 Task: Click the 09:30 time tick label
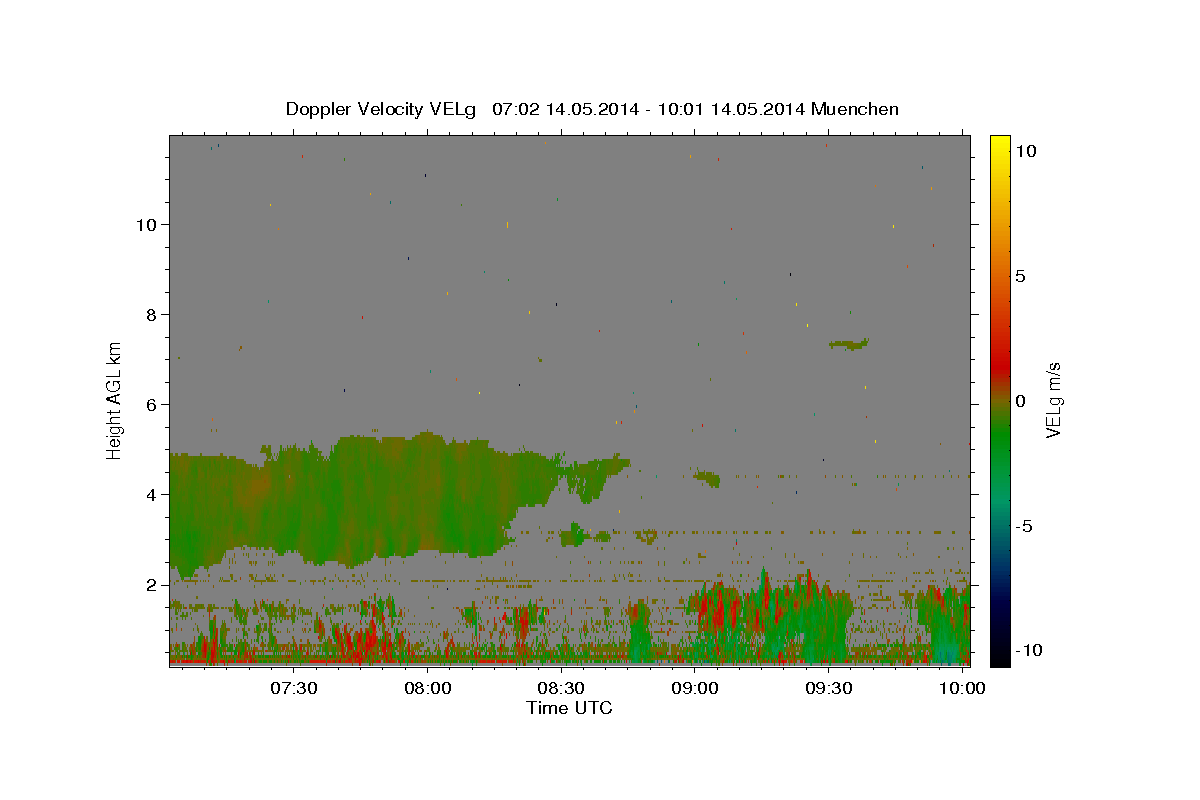click(829, 688)
